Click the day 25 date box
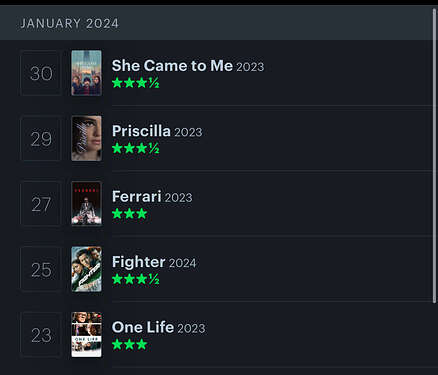438x375 pixels. click(41, 269)
